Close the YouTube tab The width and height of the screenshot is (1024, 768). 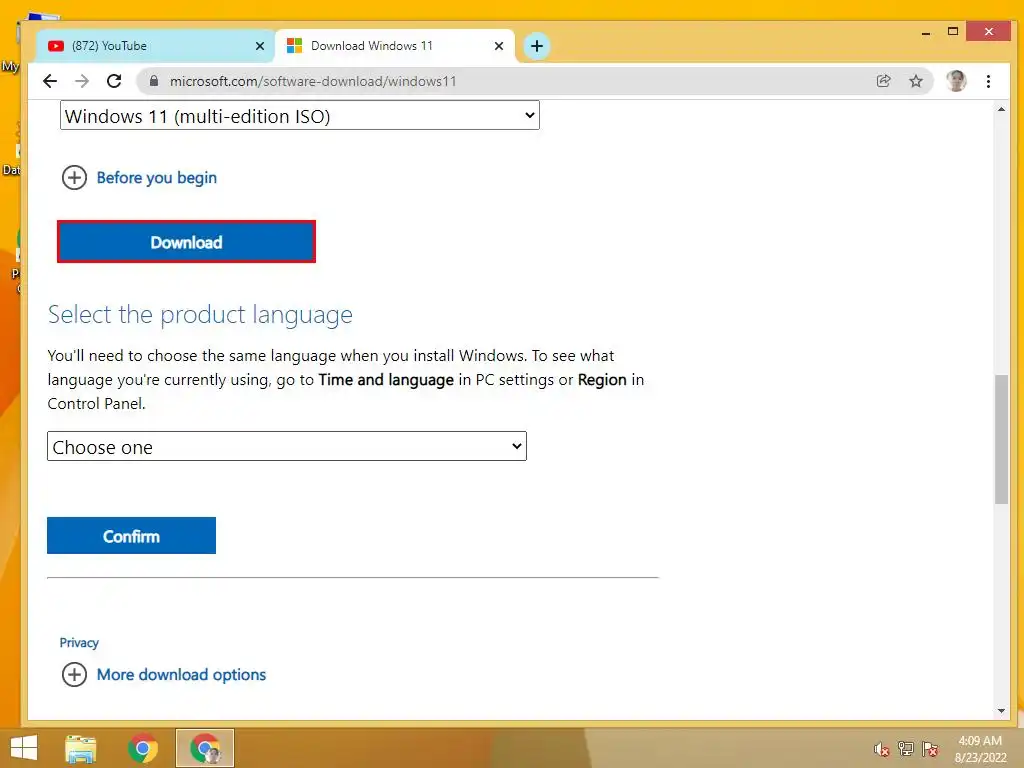pyautogui.click(x=260, y=46)
